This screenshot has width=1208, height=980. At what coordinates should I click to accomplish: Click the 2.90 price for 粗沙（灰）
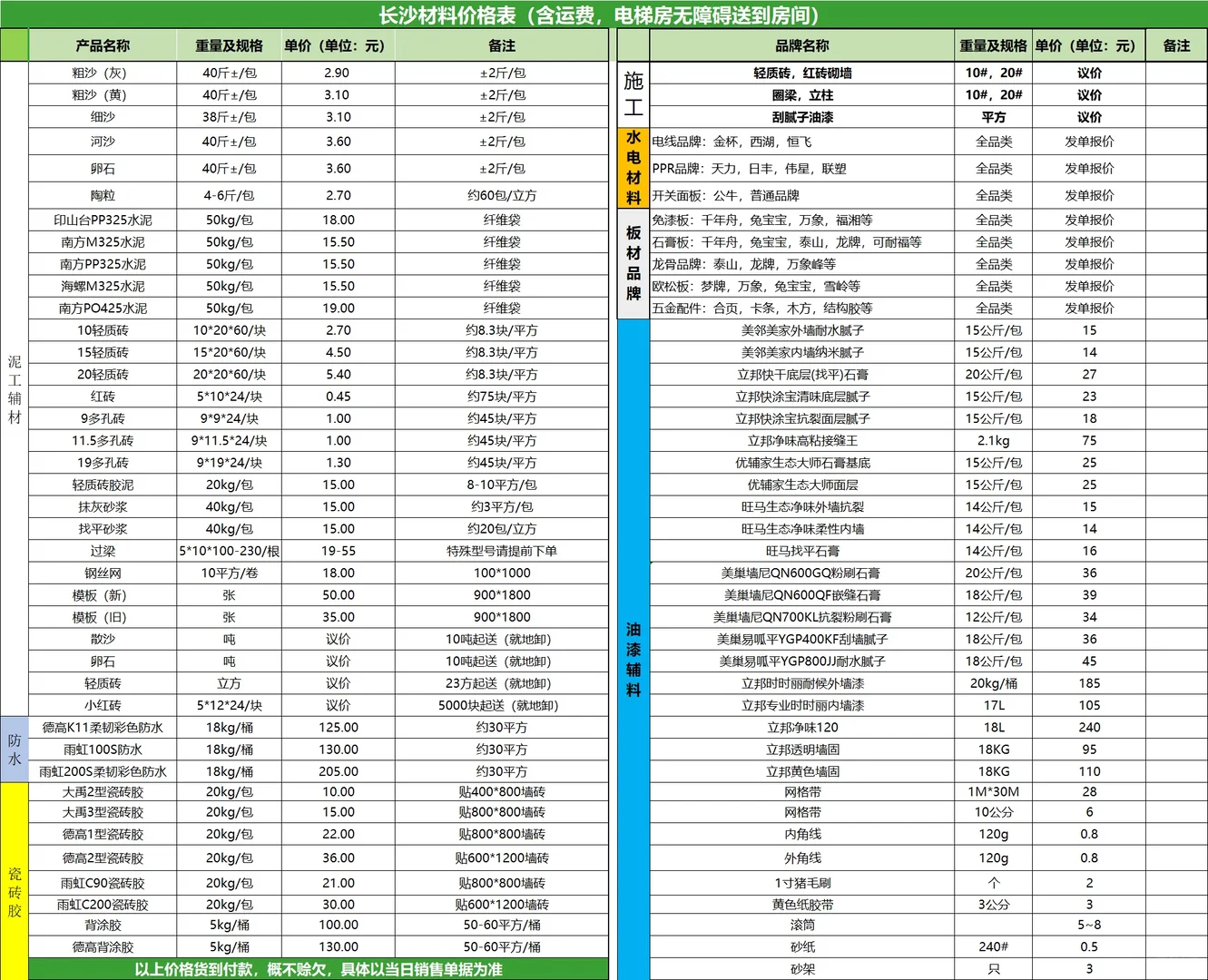click(338, 73)
